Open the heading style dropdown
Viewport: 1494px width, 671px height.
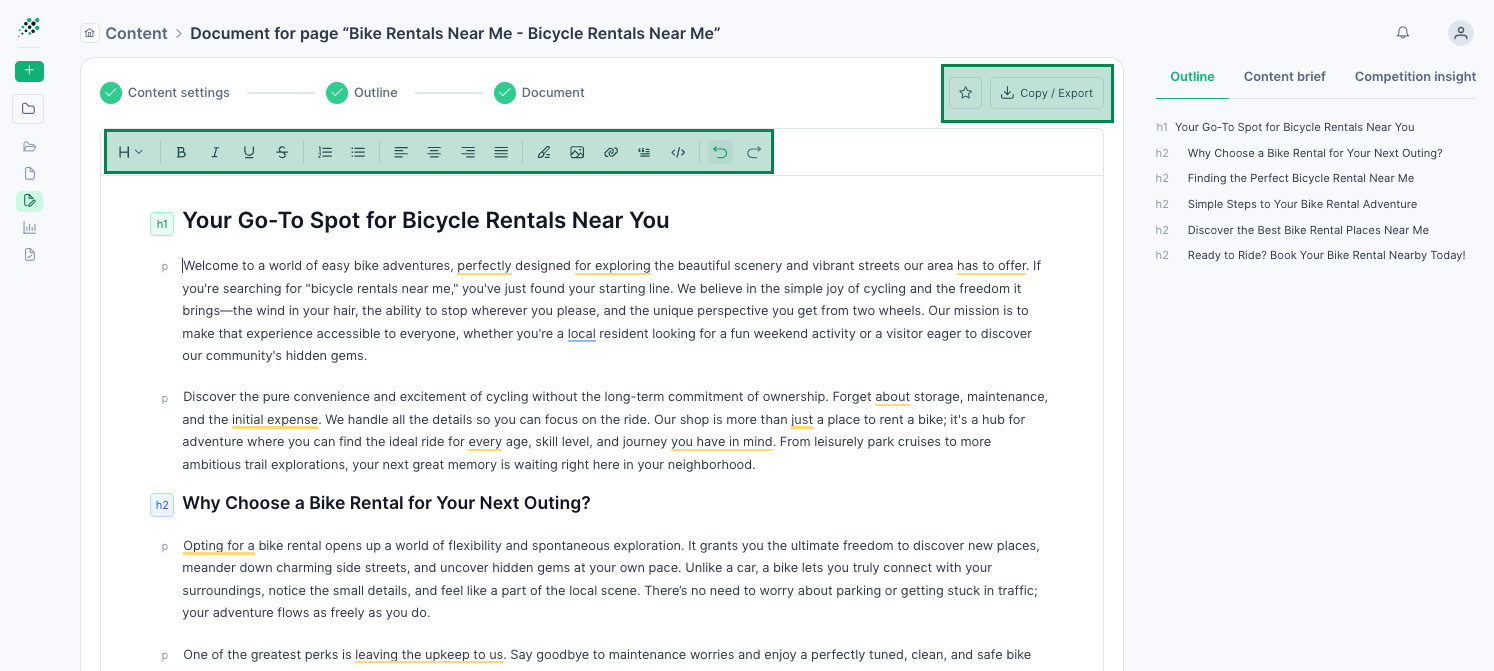click(131, 152)
